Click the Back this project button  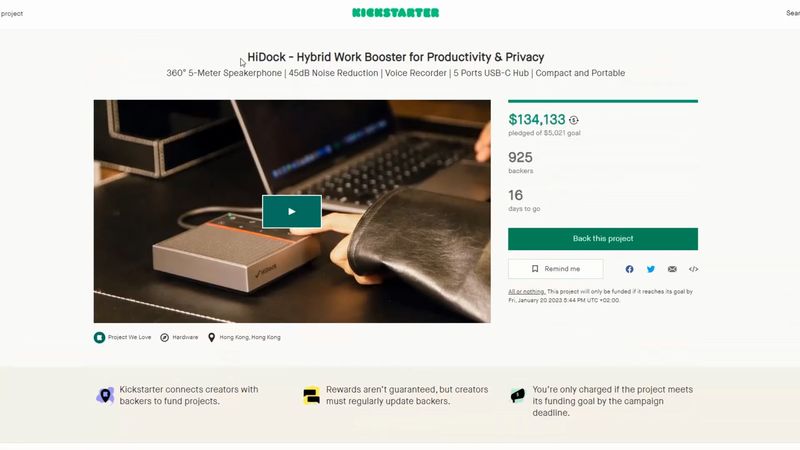603,239
